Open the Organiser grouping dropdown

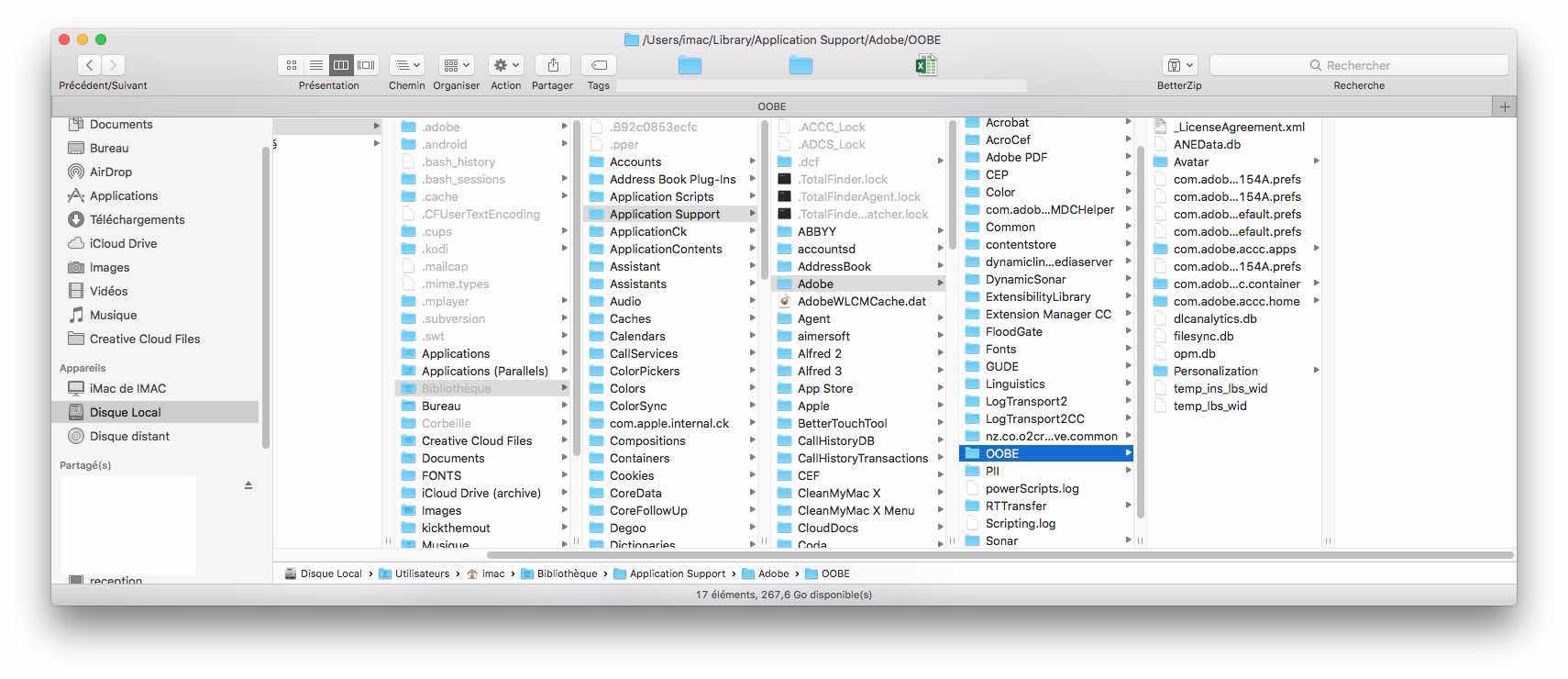456,65
